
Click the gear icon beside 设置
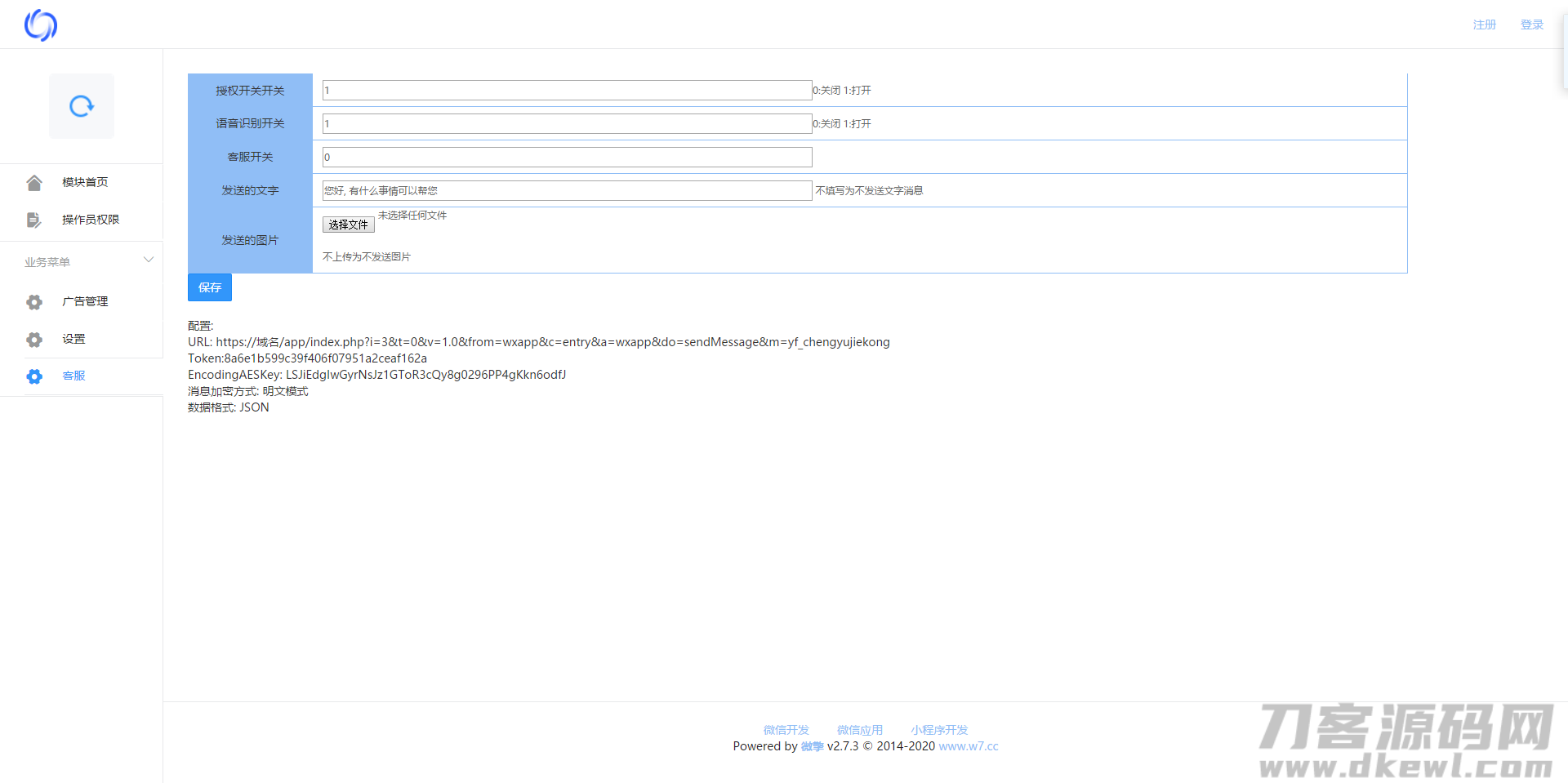pyautogui.click(x=34, y=340)
